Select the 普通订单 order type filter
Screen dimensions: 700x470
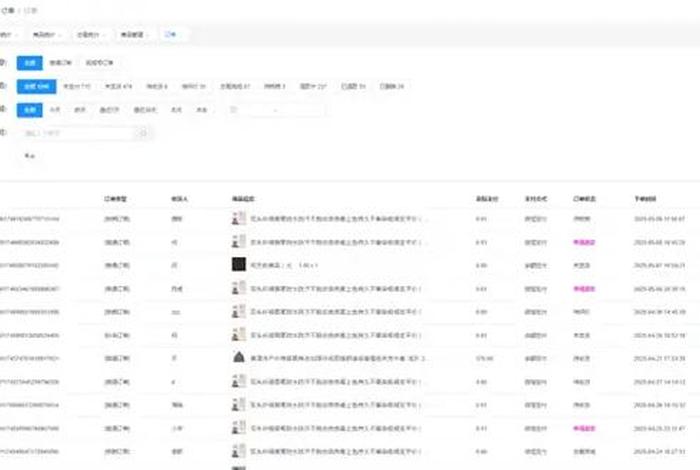[62, 62]
